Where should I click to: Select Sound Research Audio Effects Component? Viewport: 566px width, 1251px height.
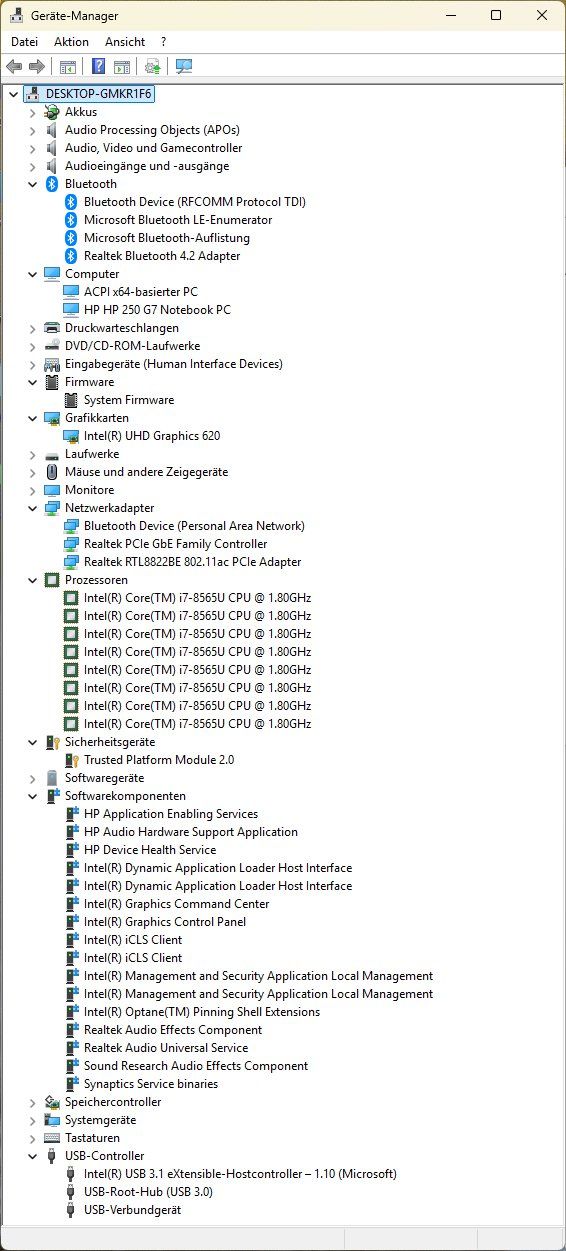(196, 1066)
